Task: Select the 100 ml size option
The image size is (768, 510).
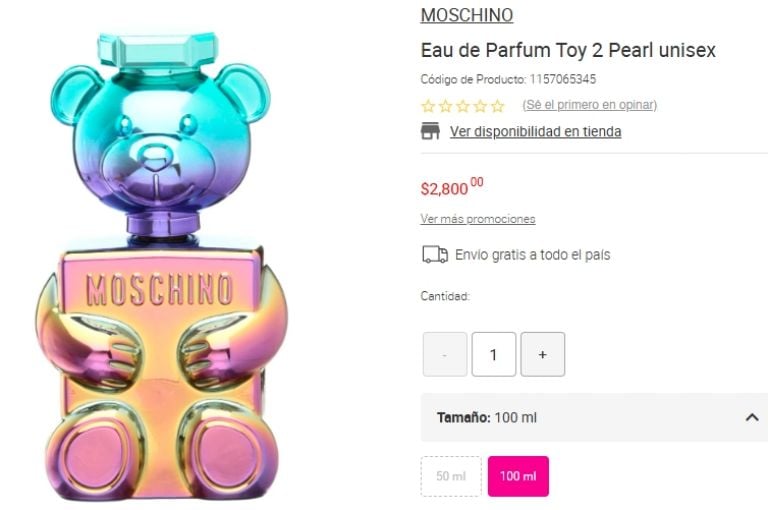Action: (x=518, y=476)
